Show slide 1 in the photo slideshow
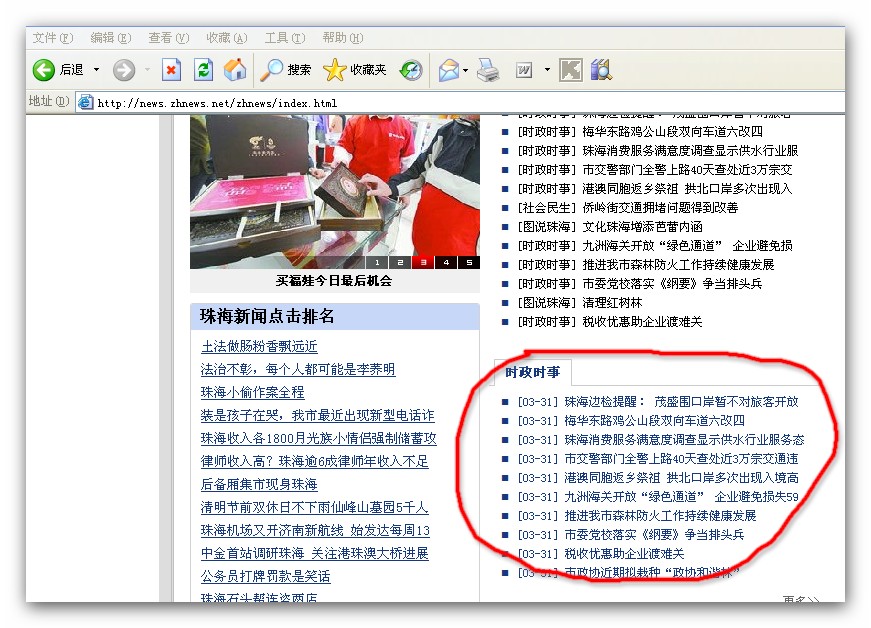The height and width of the screenshot is (628, 871). [377, 263]
